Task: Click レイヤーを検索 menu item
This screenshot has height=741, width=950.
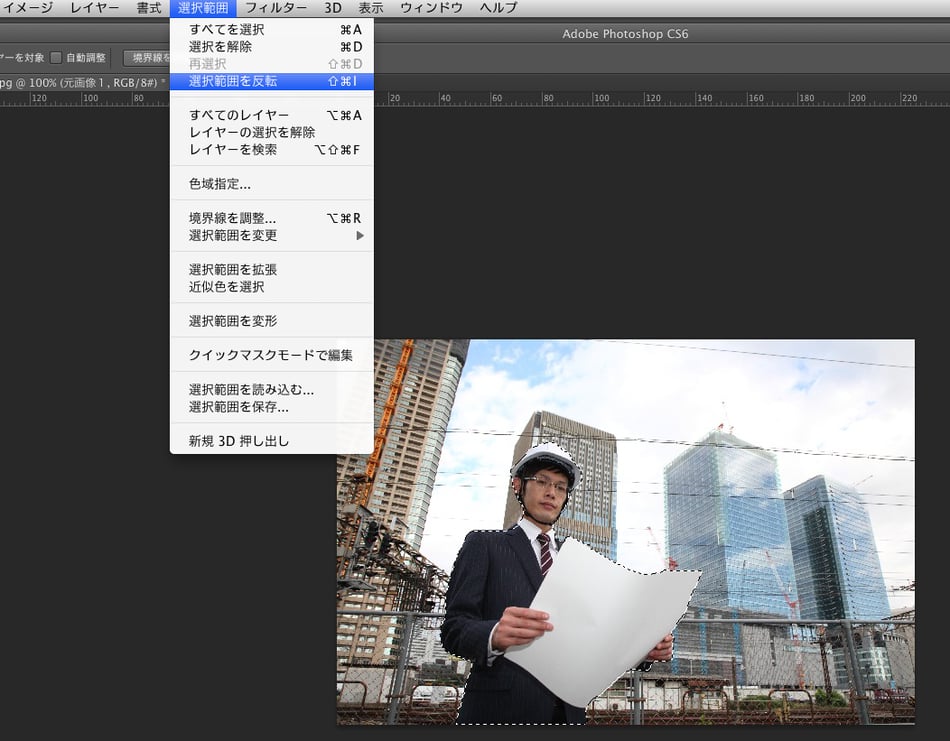Action: point(233,150)
